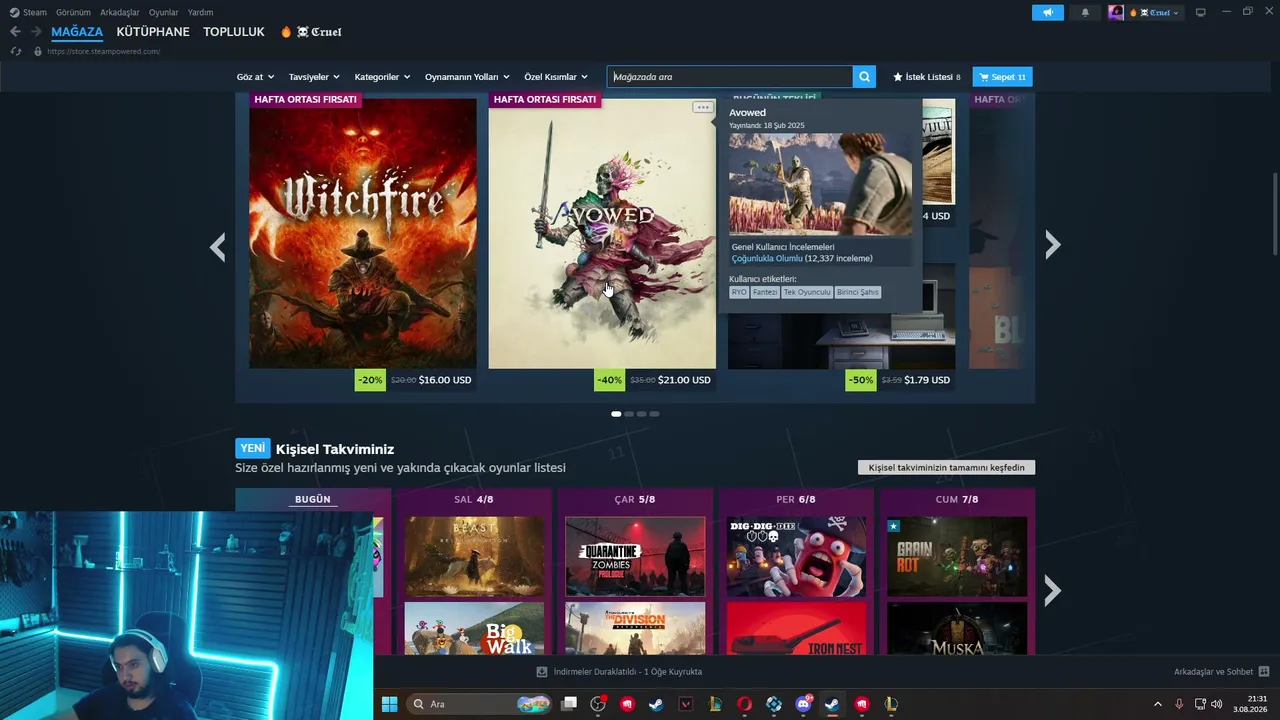
Task: Go back with the navigation back arrow
Action: point(15,32)
